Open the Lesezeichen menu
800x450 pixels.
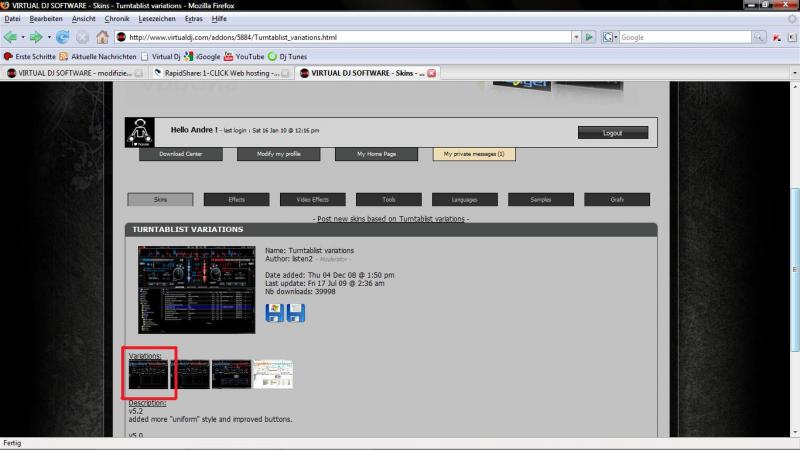(x=157, y=19)
